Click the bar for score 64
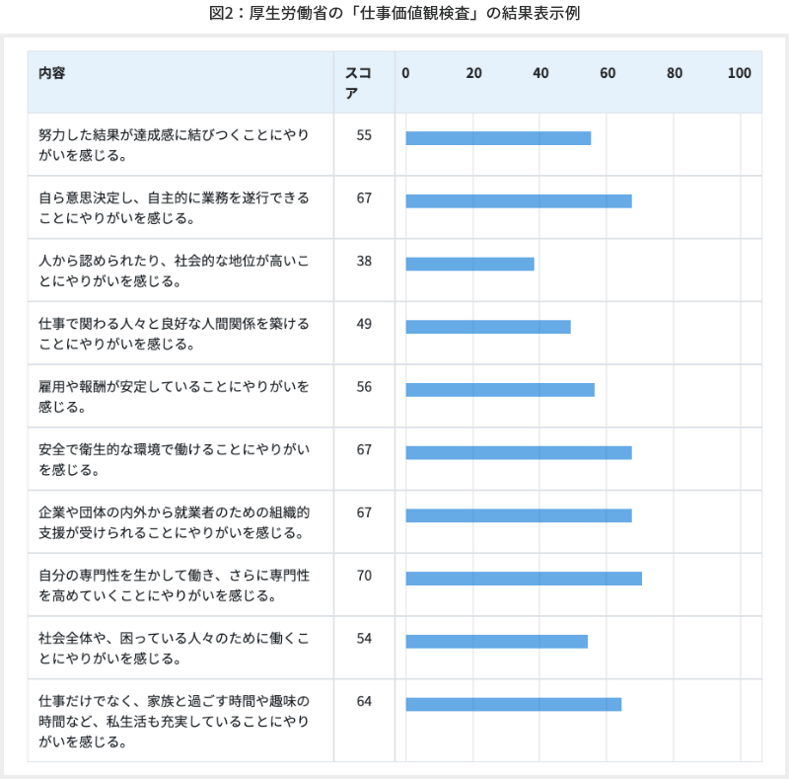789x779 pixels. tap(513, 704)
